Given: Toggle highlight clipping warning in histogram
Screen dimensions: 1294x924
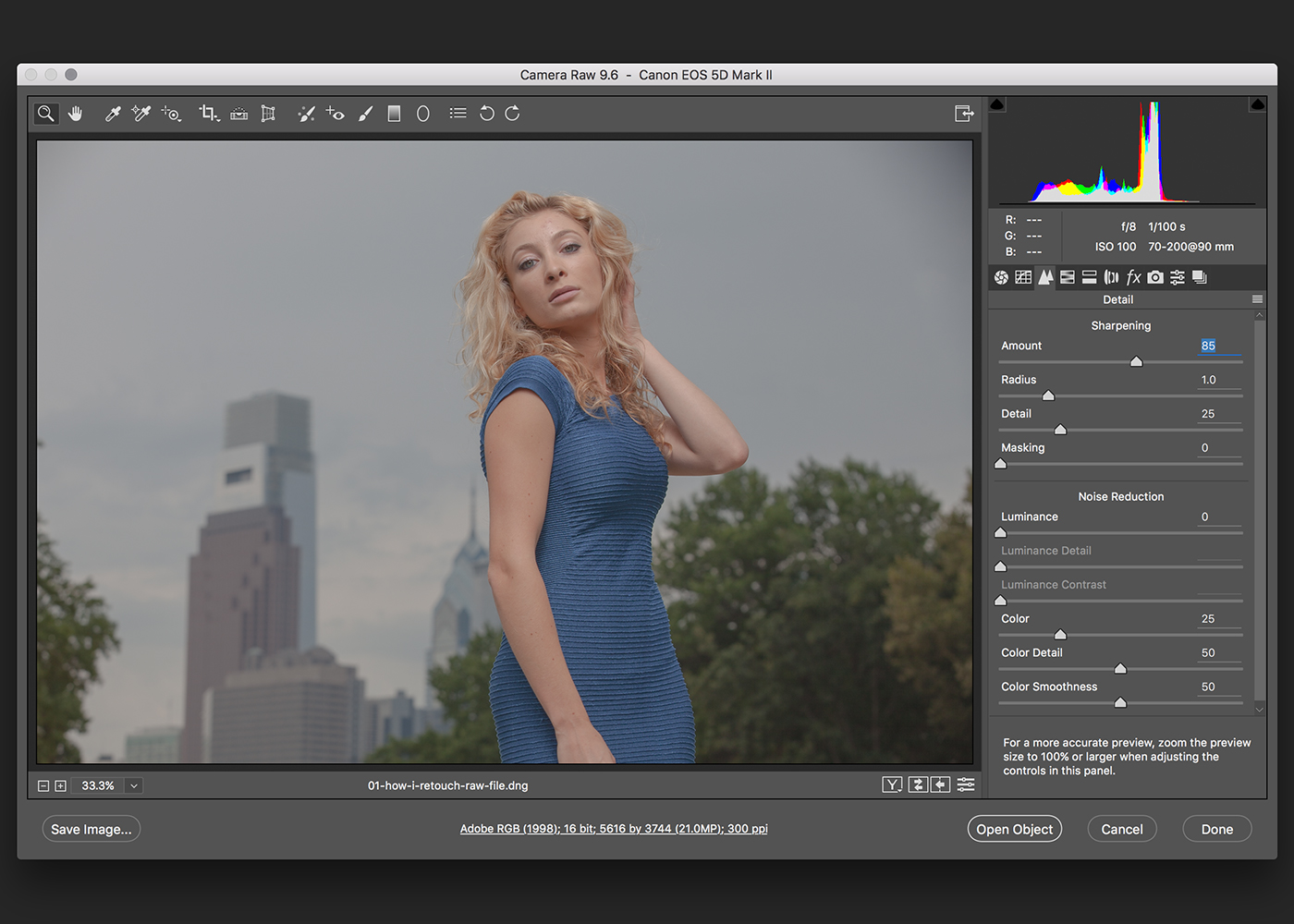Looking at the screenshot, I should click(x=1257, y=104).
